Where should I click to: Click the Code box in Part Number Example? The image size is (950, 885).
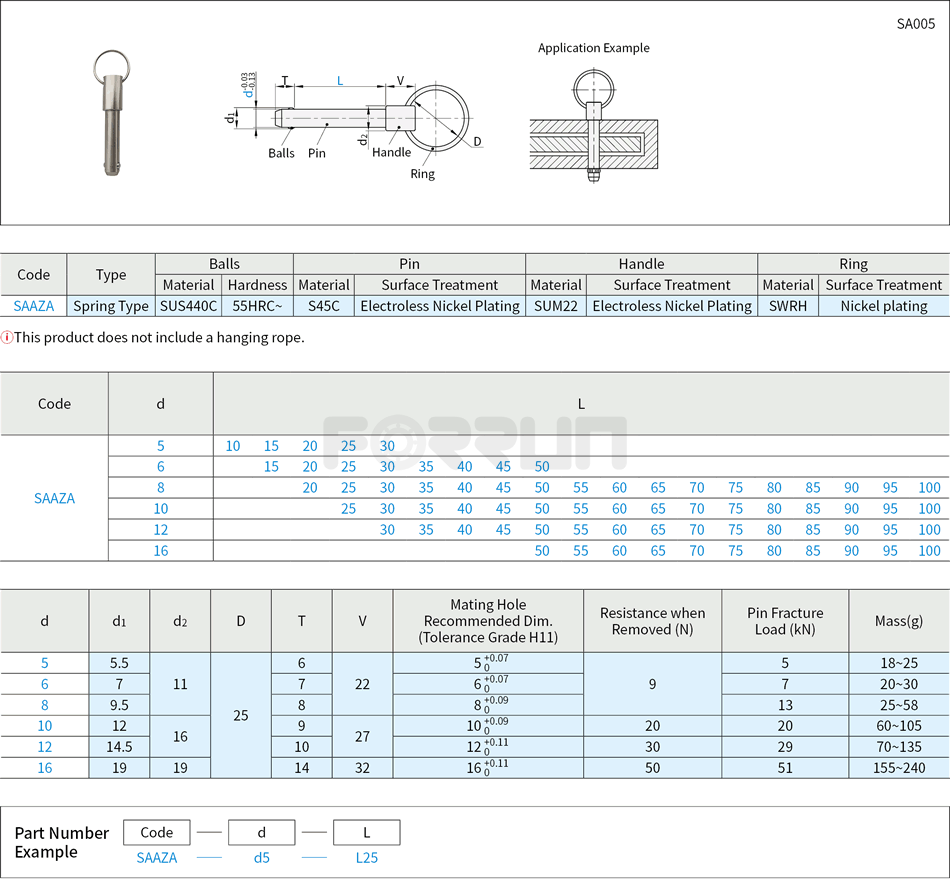[x=156, y=832]
